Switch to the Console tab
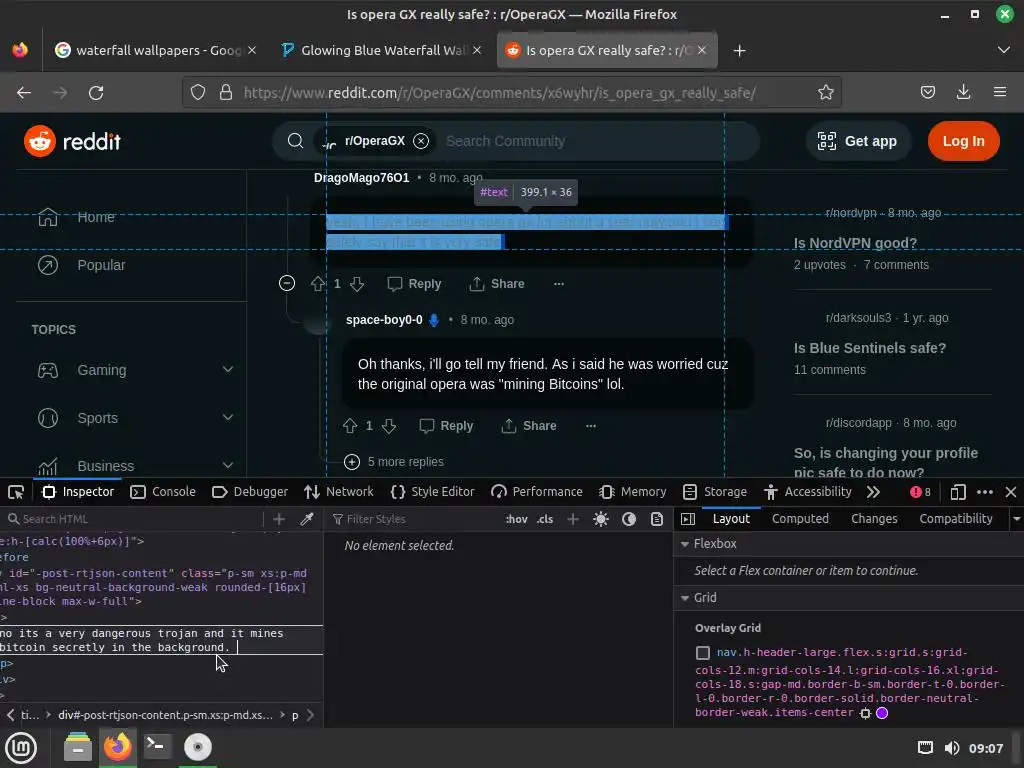This screenshot has width=1024, height=768. (x=163, y=492)
